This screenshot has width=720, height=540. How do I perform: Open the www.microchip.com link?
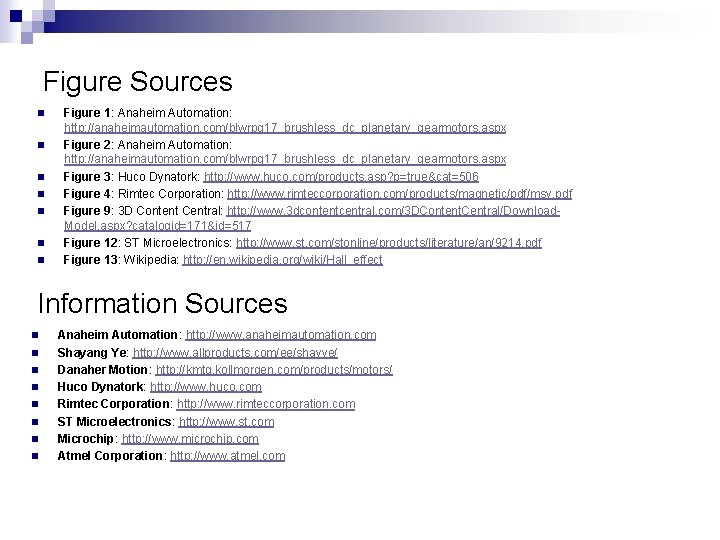tap(190, 439)
